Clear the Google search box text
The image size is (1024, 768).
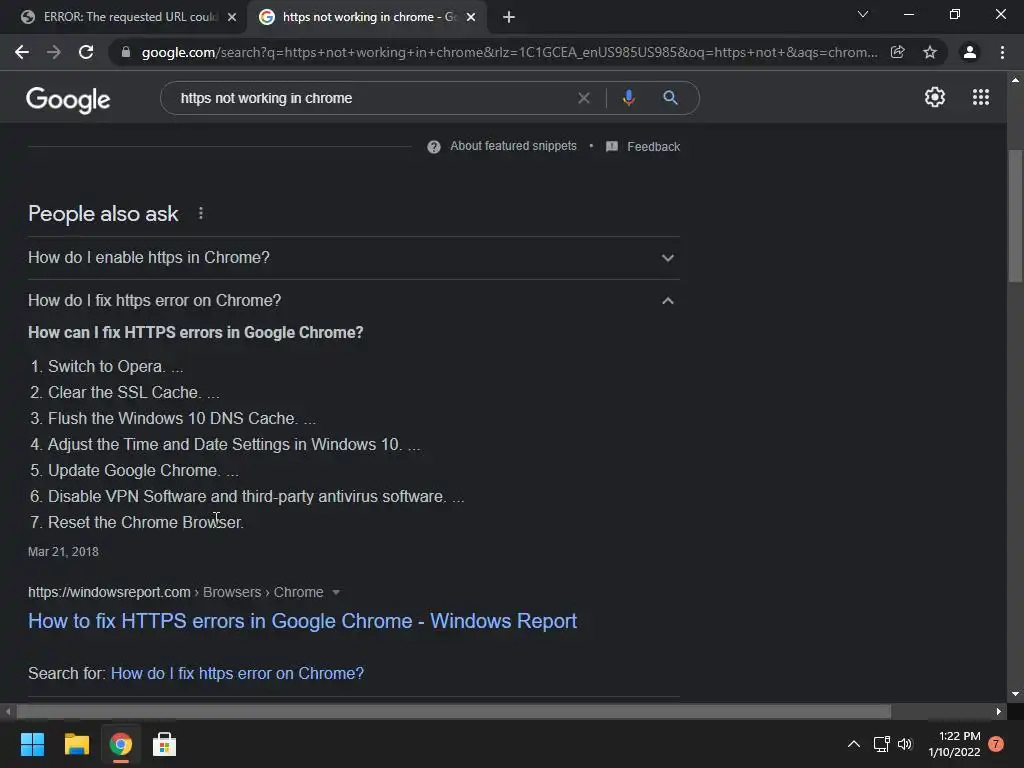click(584, 98)
